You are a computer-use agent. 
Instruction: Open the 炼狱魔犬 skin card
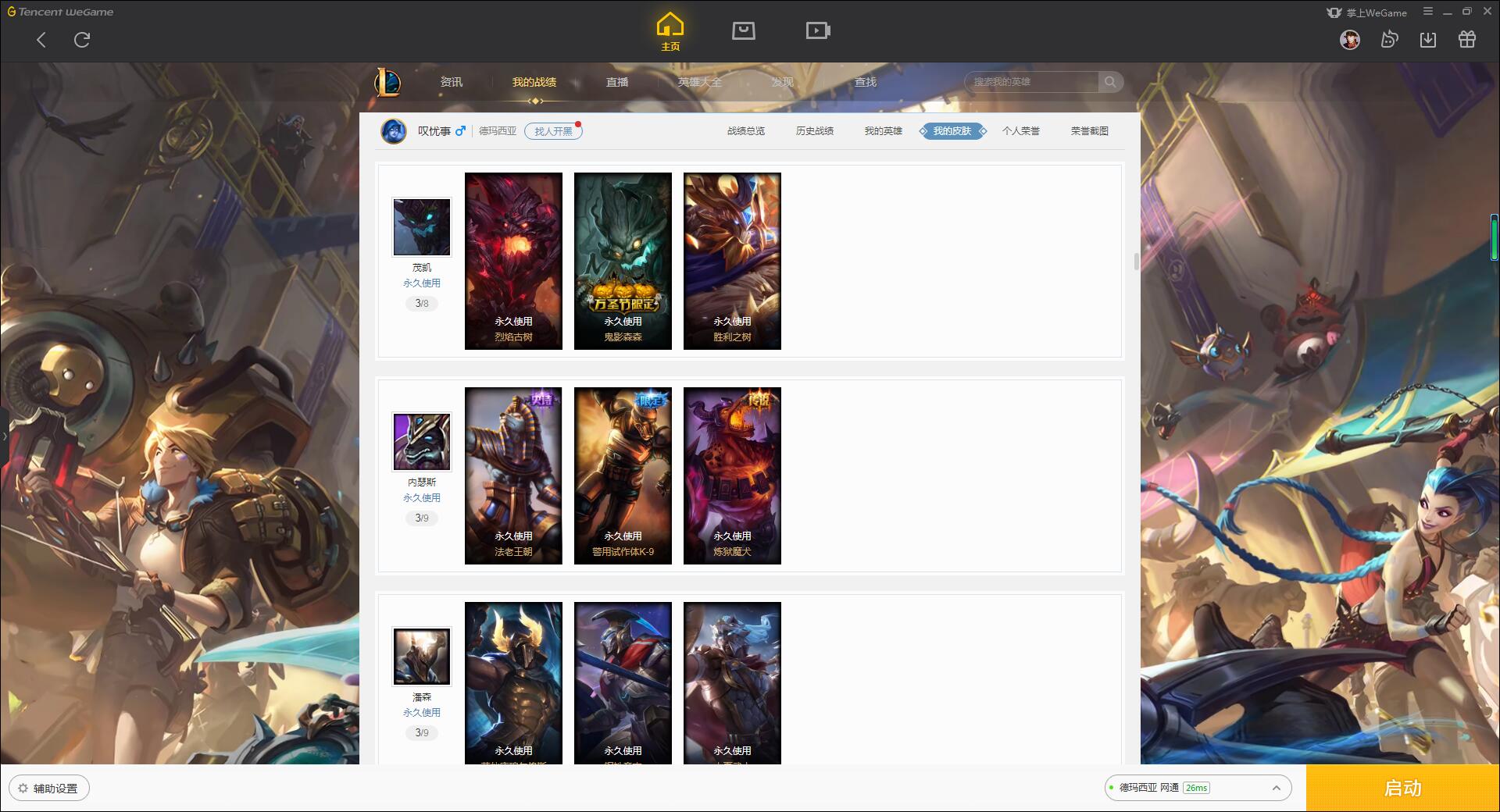[732, 475]
